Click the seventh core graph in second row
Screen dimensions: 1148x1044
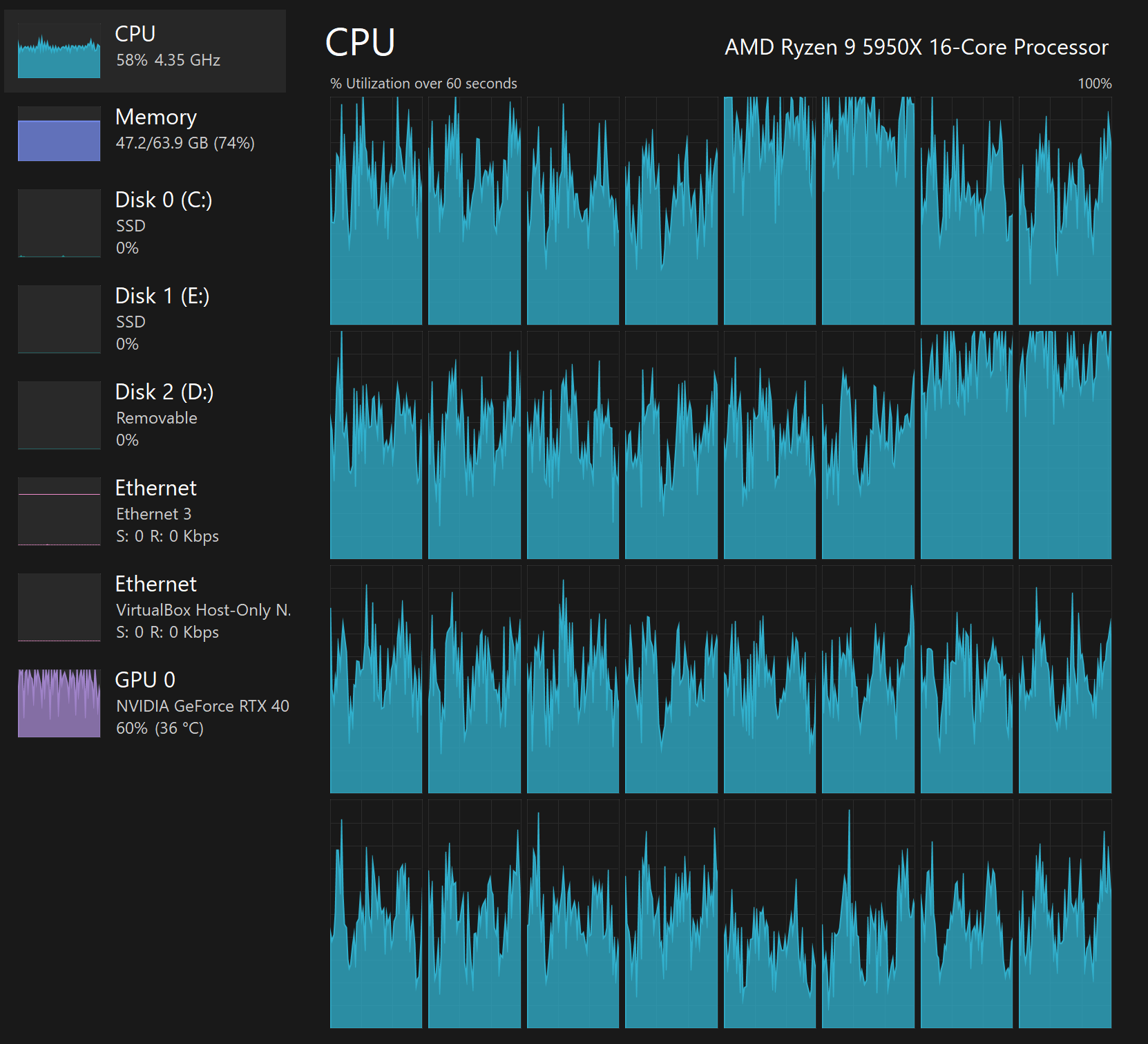tap(966, 445)
